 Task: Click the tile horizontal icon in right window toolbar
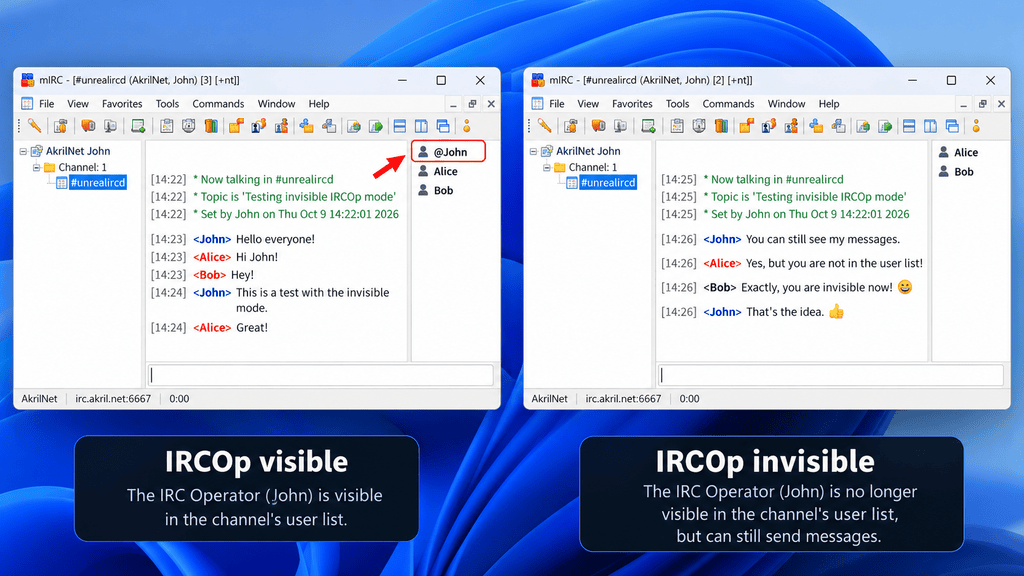909,126
